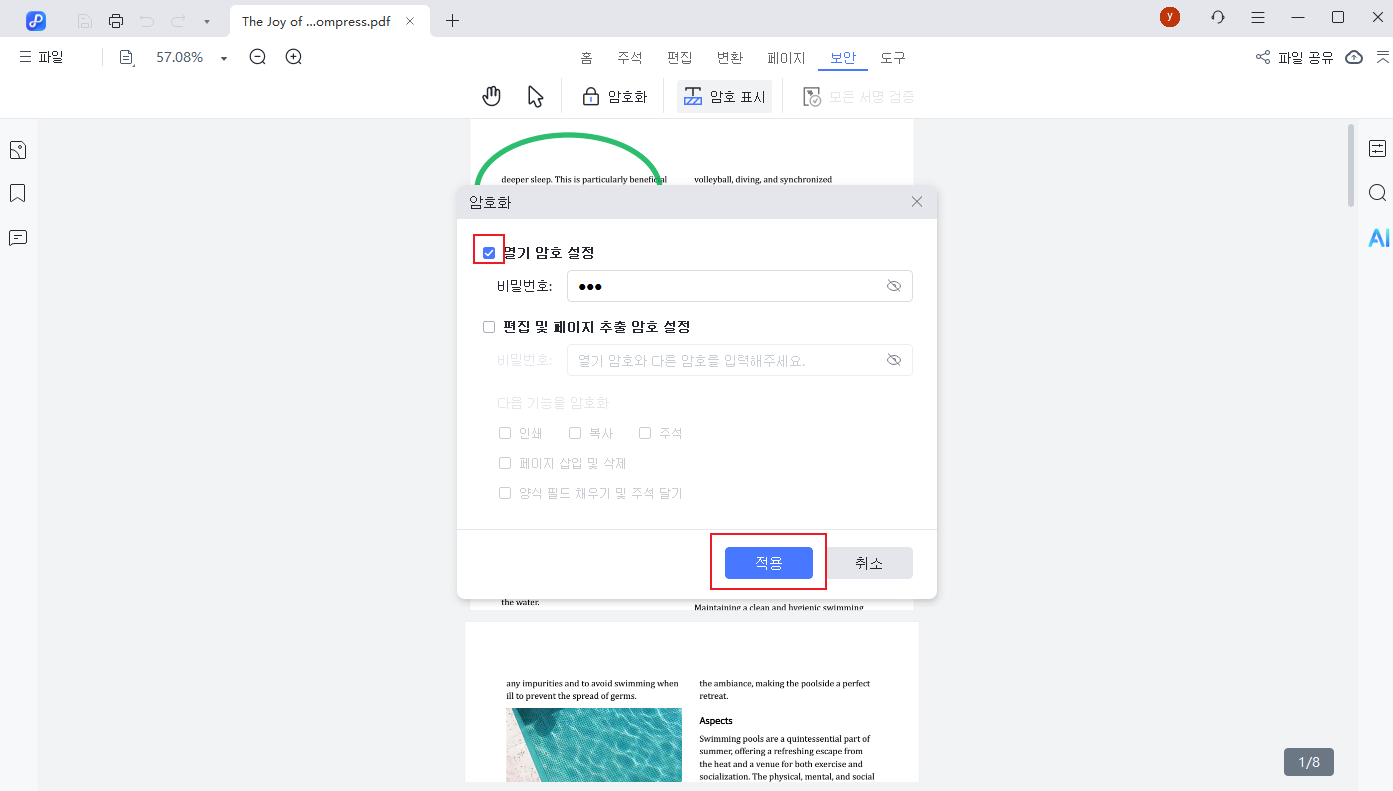Open the quick access toolbar dropdown arrow
The width and height of the screenshot is (1393, 791).
tap(207, 21)
